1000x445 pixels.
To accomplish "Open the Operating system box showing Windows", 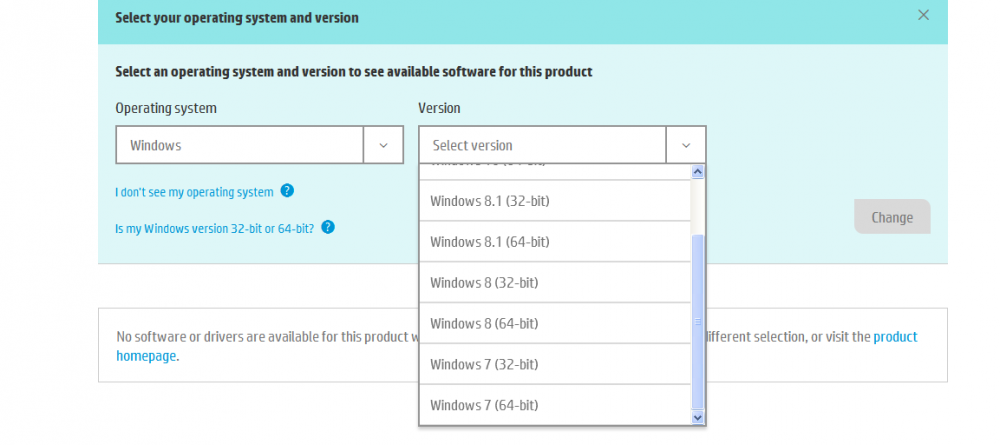I will coord(240,145).
